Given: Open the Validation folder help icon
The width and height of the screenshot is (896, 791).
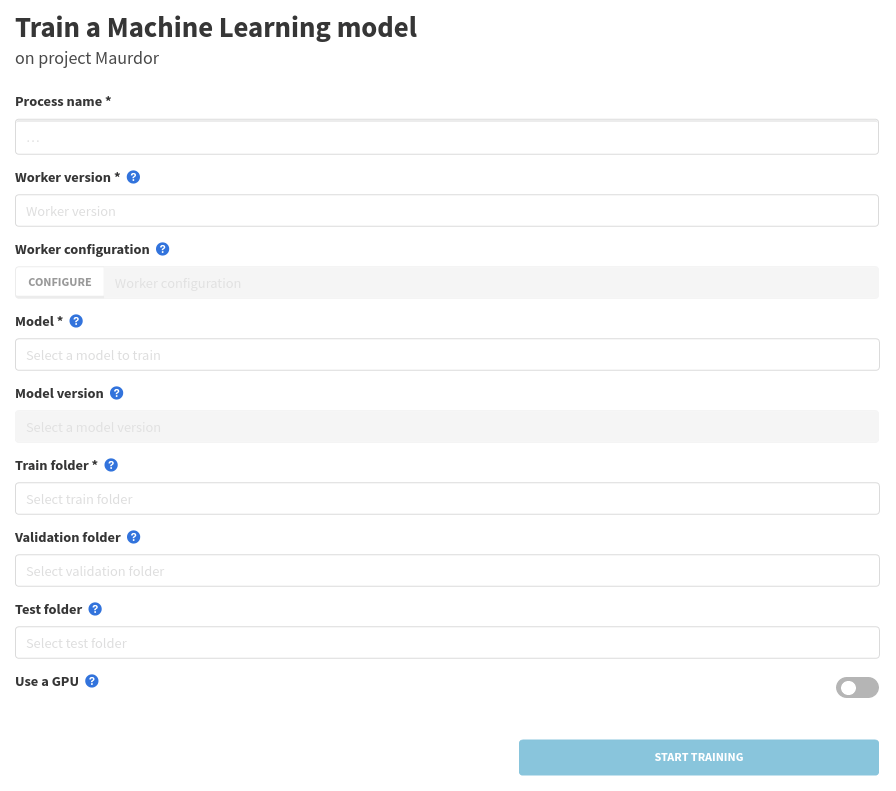Looking at the screenshot, I should [134, 537].
